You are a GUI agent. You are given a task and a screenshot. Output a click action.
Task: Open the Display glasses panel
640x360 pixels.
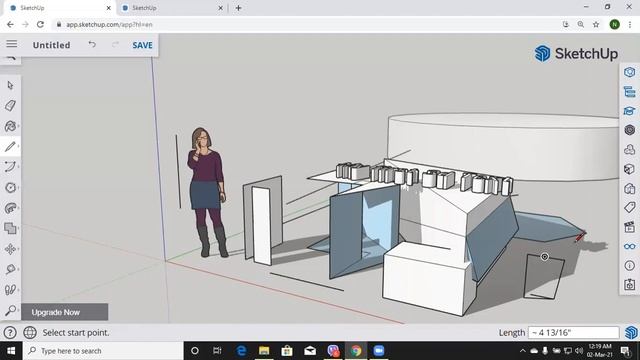click(x=629, y=246)
